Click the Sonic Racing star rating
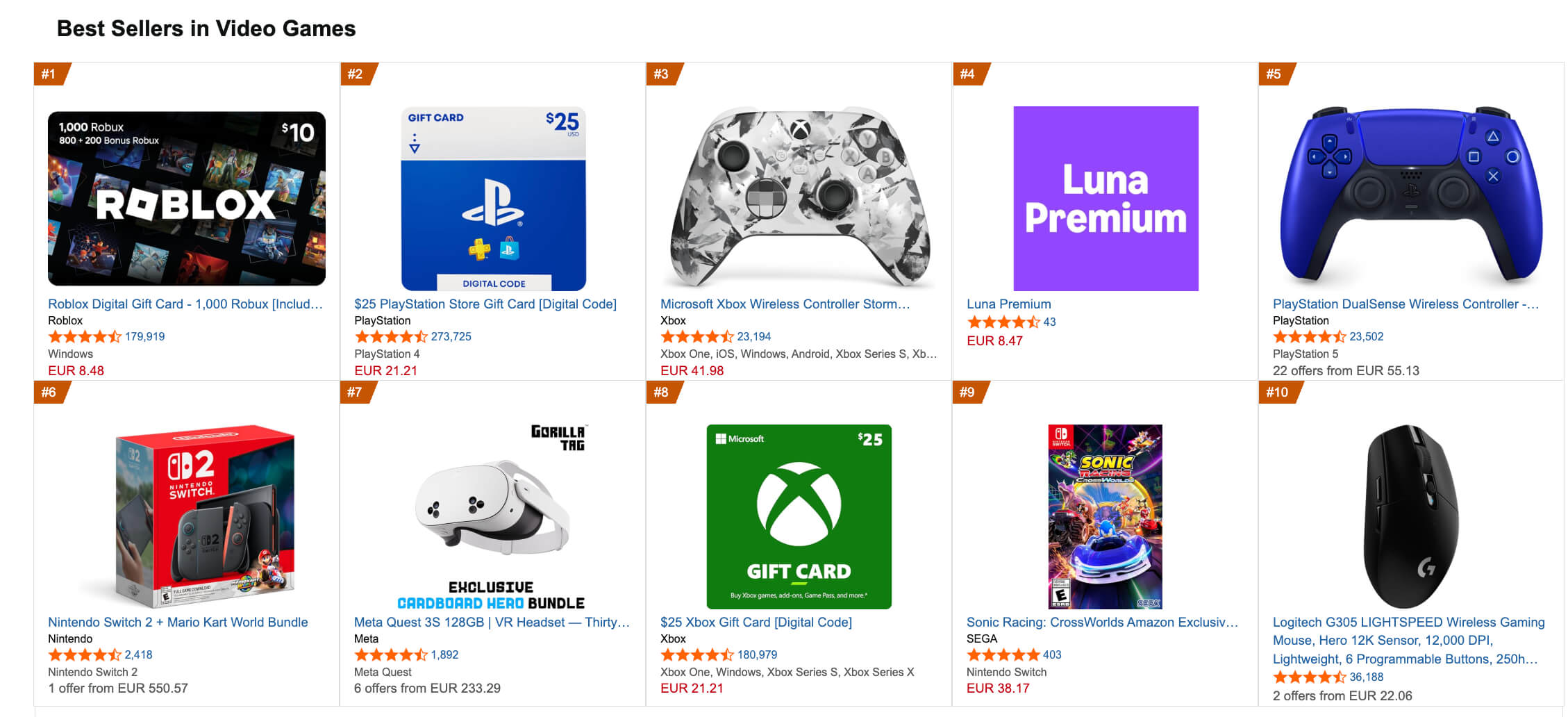1568x717 pixels. (x=1003, y=655)
